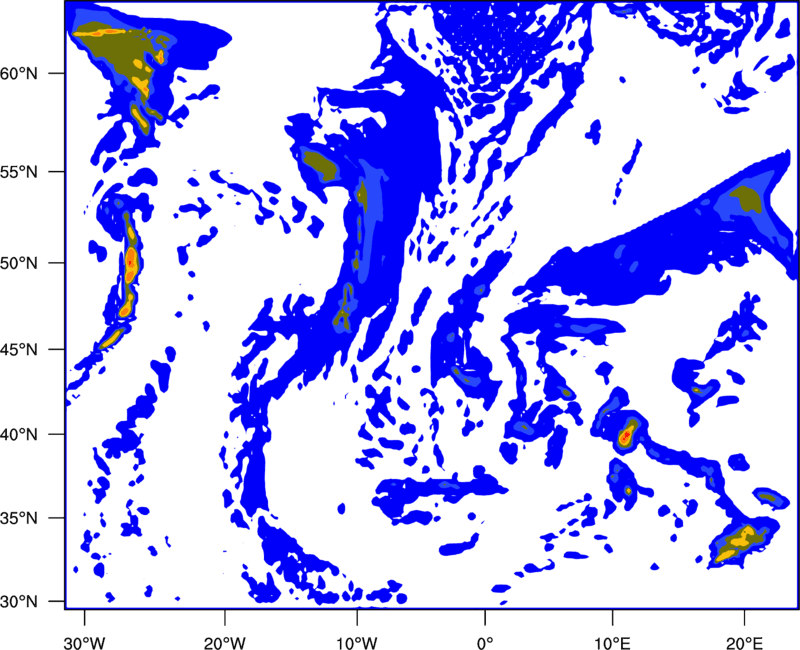The width and height of the screenshot is (800, 650).
Task: Click the 40°N latitude label
Action: (x=19, y=435)
